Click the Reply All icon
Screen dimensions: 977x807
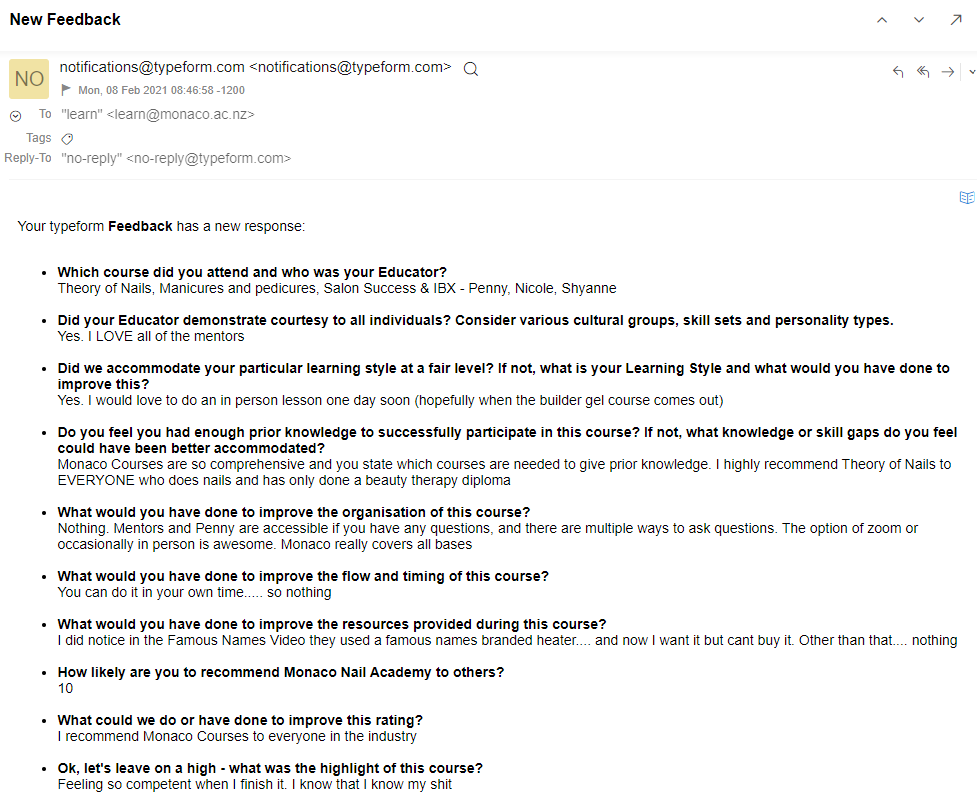tap(923, 72)
